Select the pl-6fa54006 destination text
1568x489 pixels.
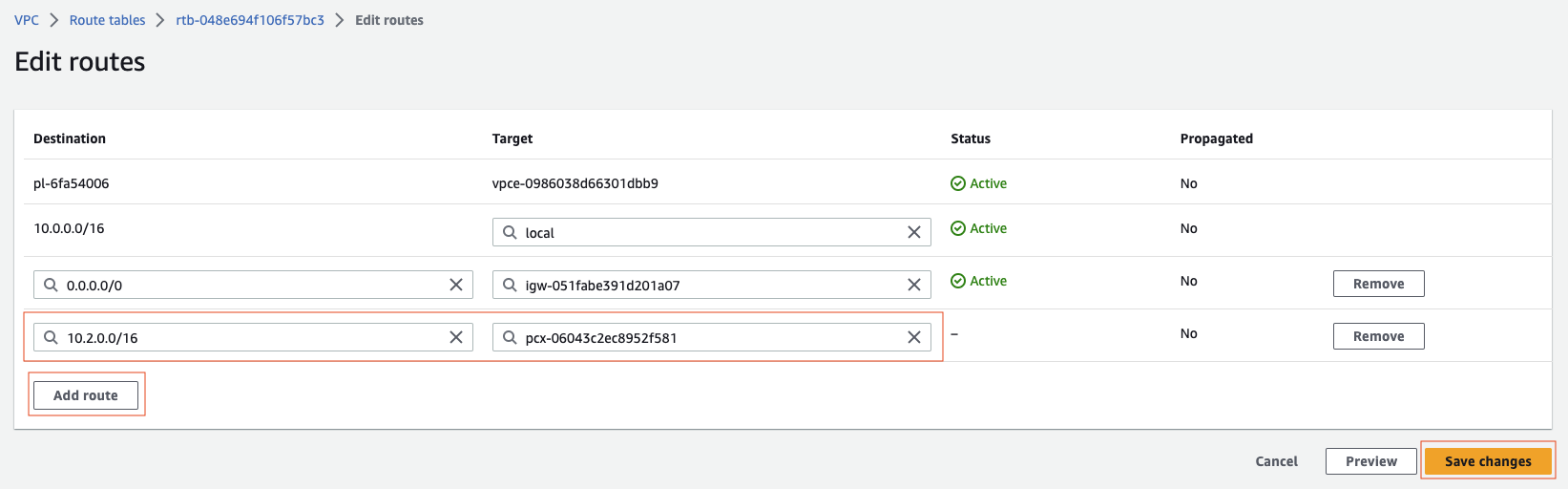pyautogui.click(x=72, y=183)
